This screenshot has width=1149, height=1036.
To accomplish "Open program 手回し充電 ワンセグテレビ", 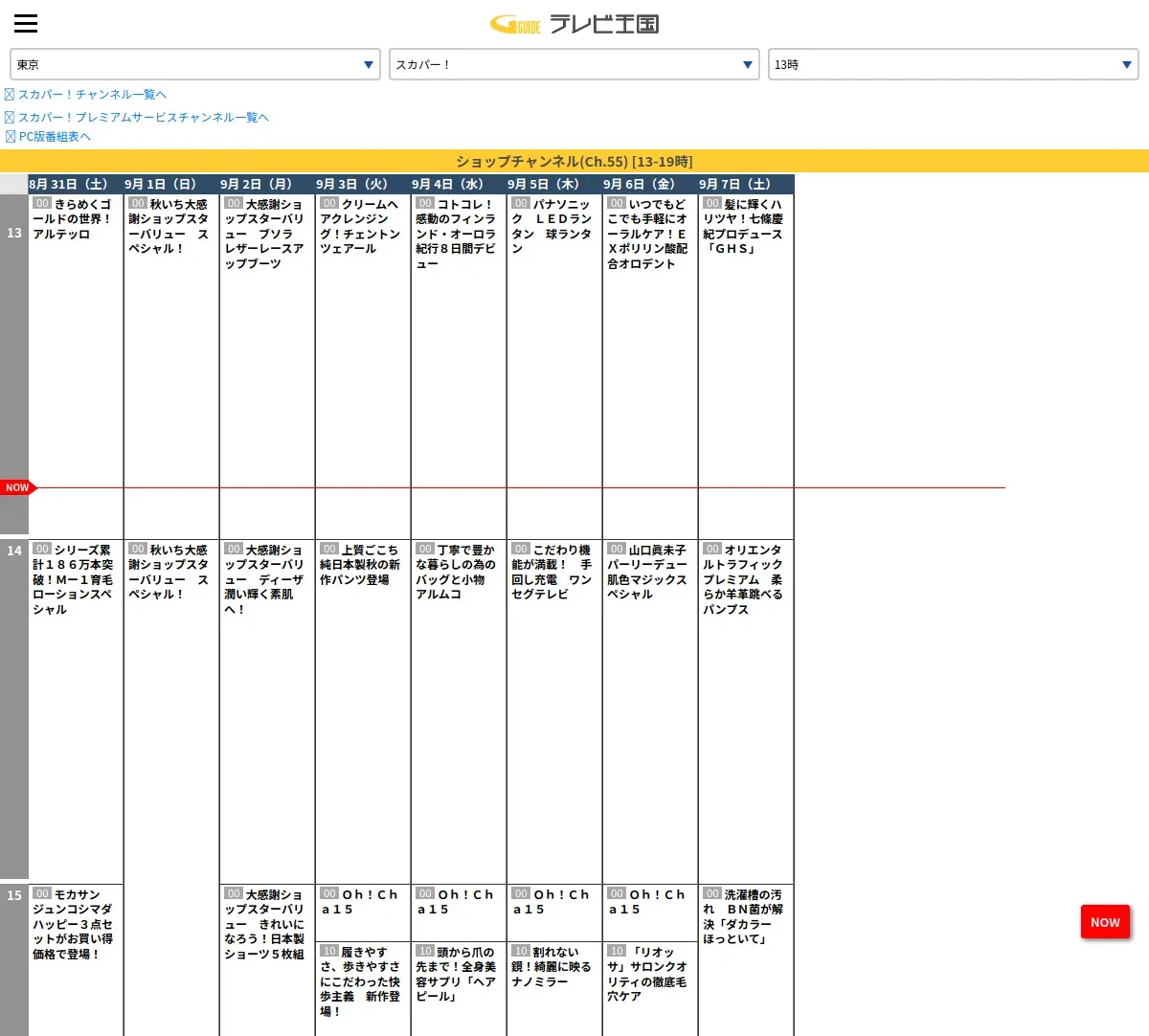I will tap(554, 710).
